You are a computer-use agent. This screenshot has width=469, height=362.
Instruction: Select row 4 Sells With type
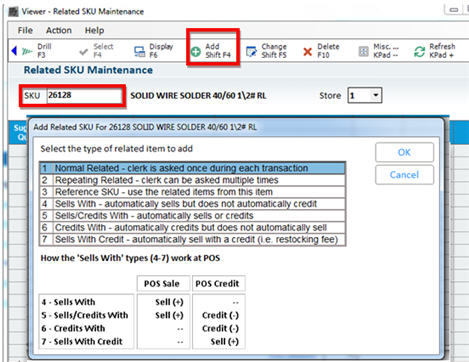click(x=192, y=204)
